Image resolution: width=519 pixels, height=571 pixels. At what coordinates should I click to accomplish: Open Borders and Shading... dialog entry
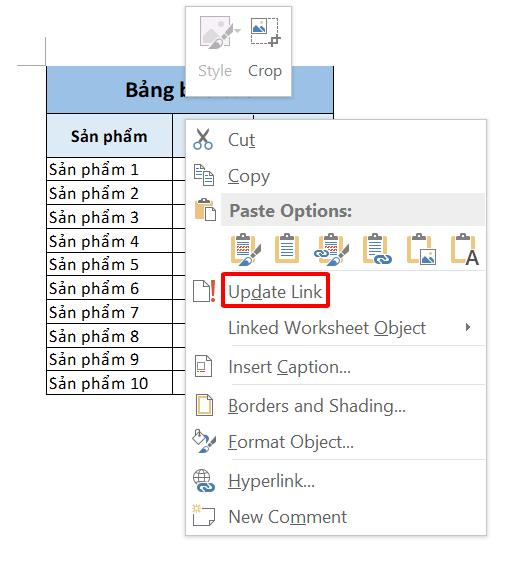pyautogui.click(x=336, y=406)
